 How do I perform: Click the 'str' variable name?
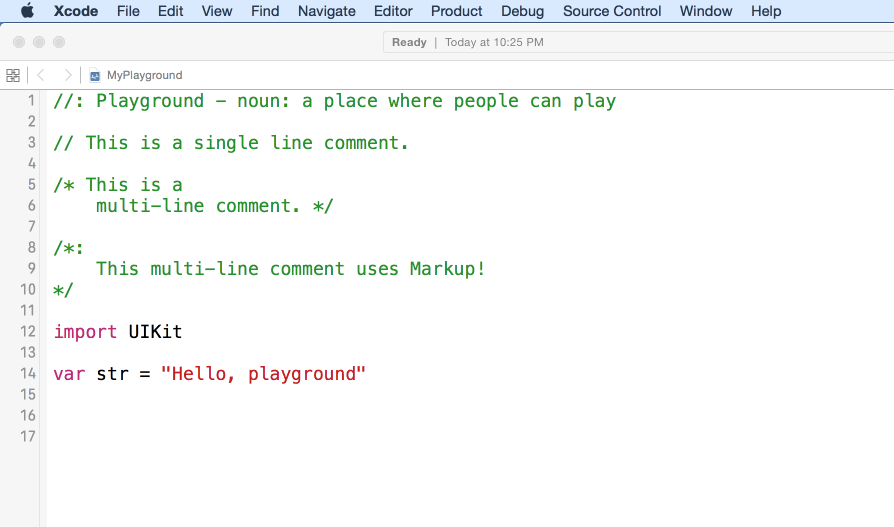click(112, 374)
